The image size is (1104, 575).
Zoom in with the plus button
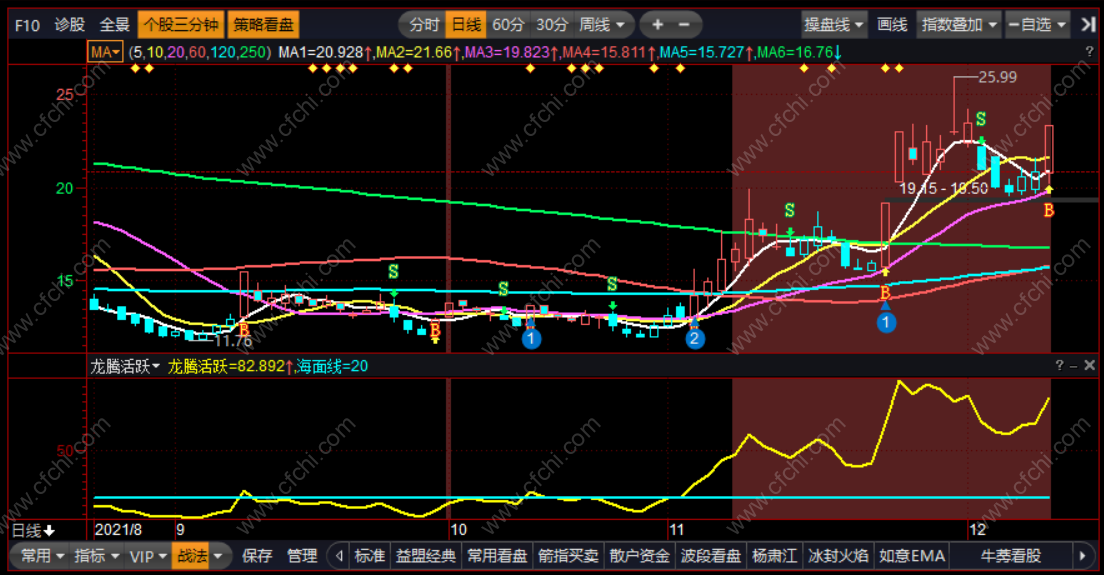click(x=657, y=25)
